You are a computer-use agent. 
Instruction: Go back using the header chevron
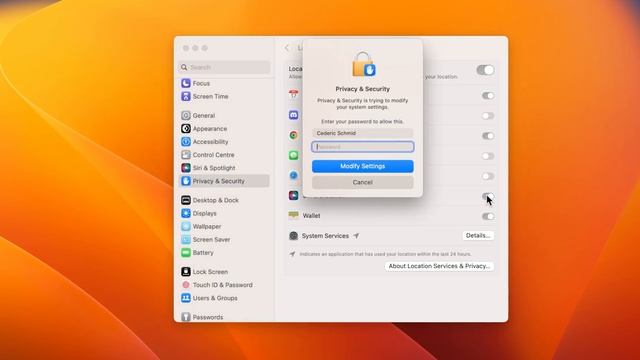(287, 48)
